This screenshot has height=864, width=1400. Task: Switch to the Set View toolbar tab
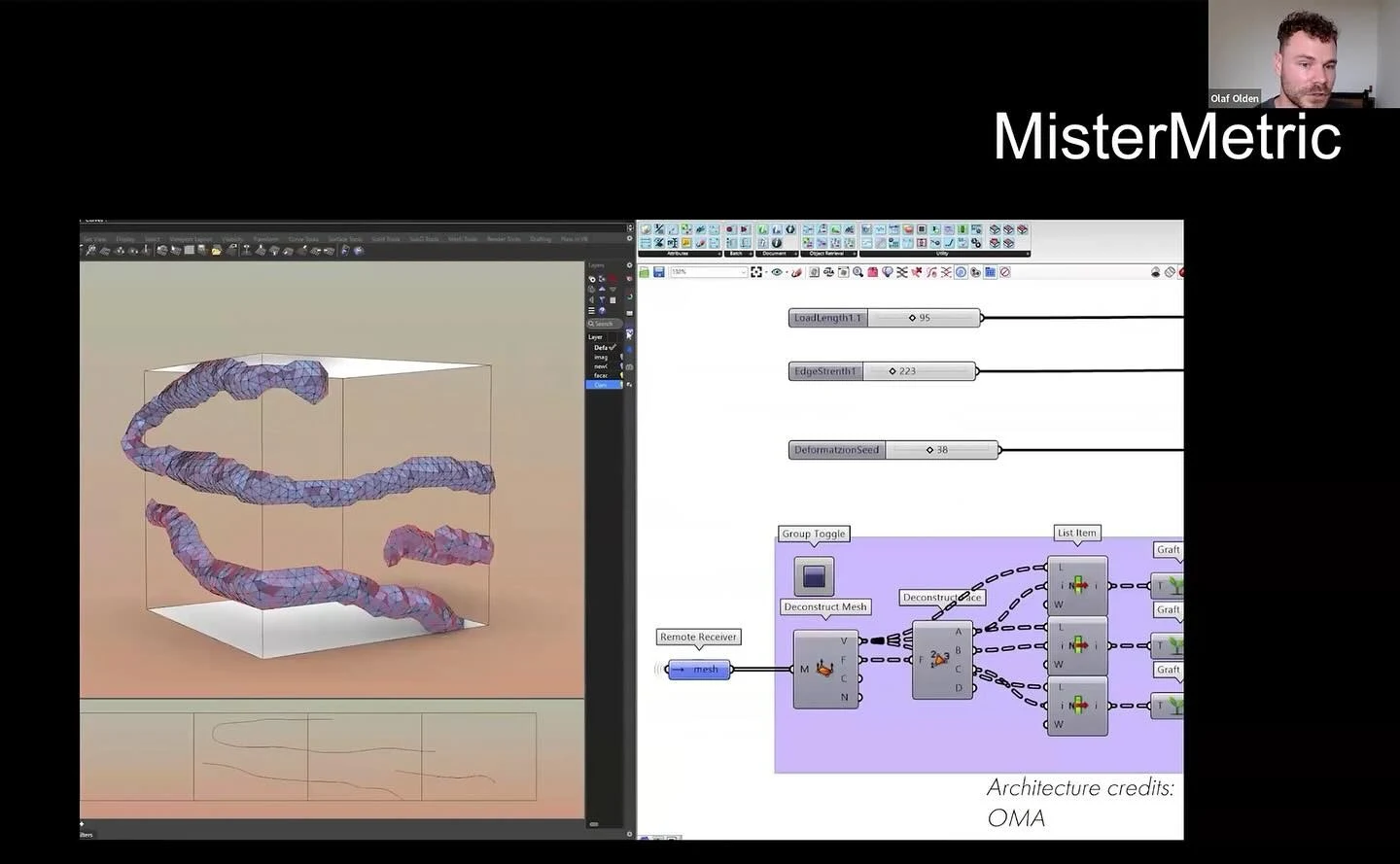[x=94, y=238]
